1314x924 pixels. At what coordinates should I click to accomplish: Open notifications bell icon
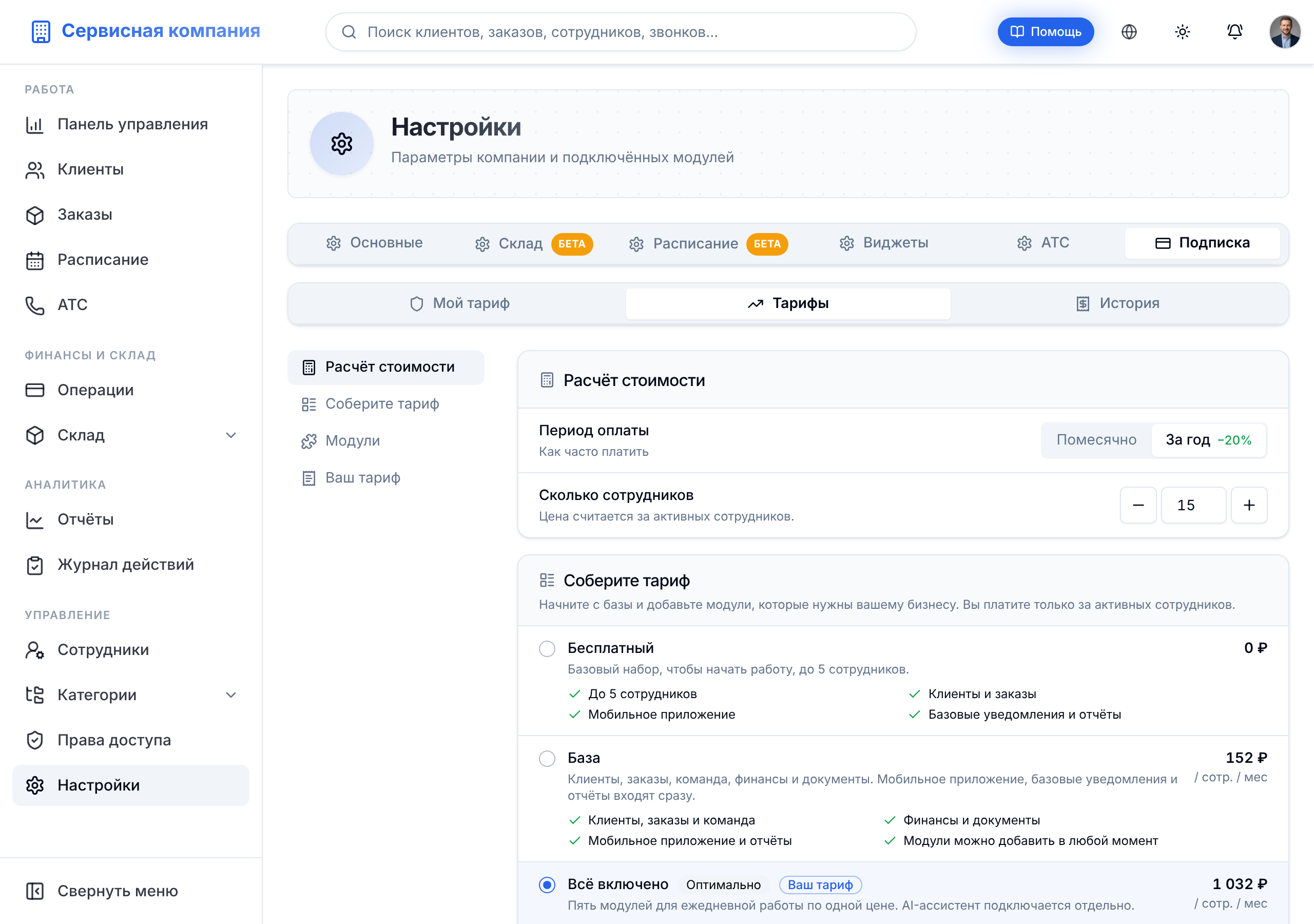[1234, 32]
